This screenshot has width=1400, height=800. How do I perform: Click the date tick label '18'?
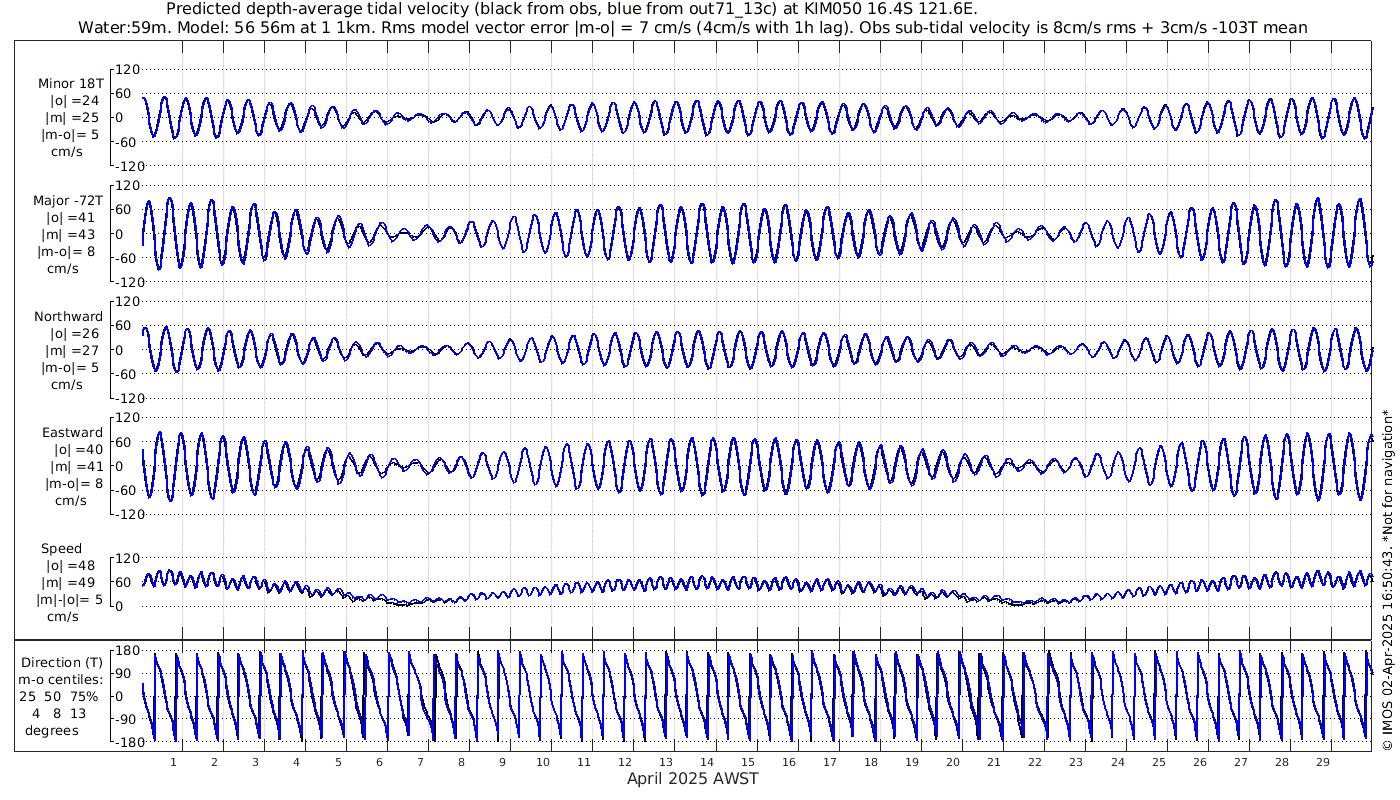[871, 762]
